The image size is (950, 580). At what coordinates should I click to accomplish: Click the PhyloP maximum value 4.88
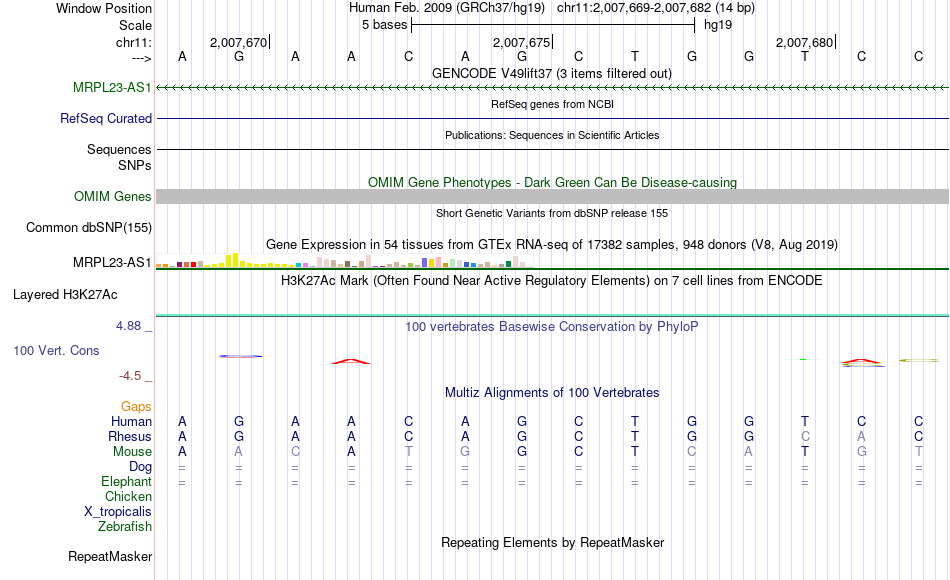tap(128, 326)
